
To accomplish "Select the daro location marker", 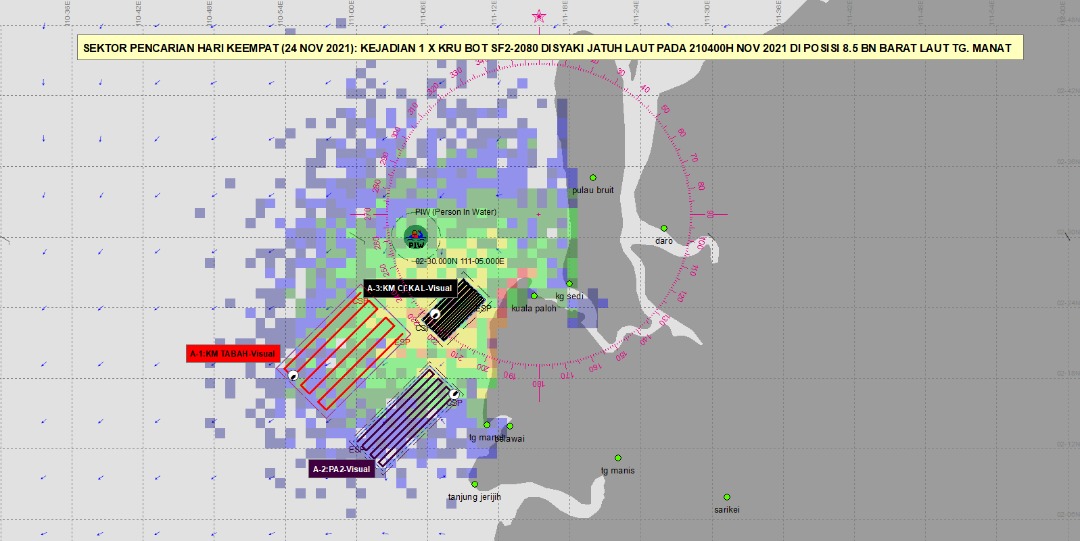I will (x=663, y=228).
